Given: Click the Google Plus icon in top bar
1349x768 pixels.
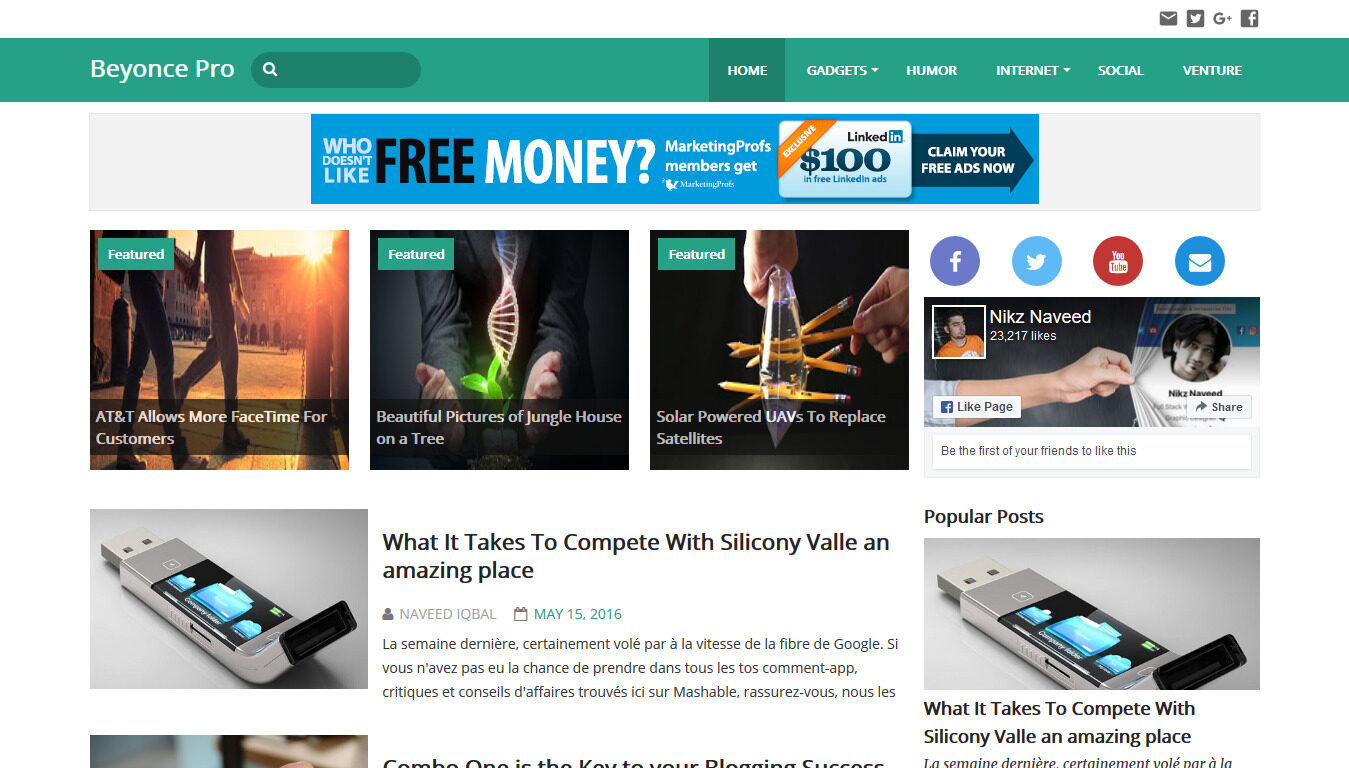Looking at the screenshot, I should 1222,18.
